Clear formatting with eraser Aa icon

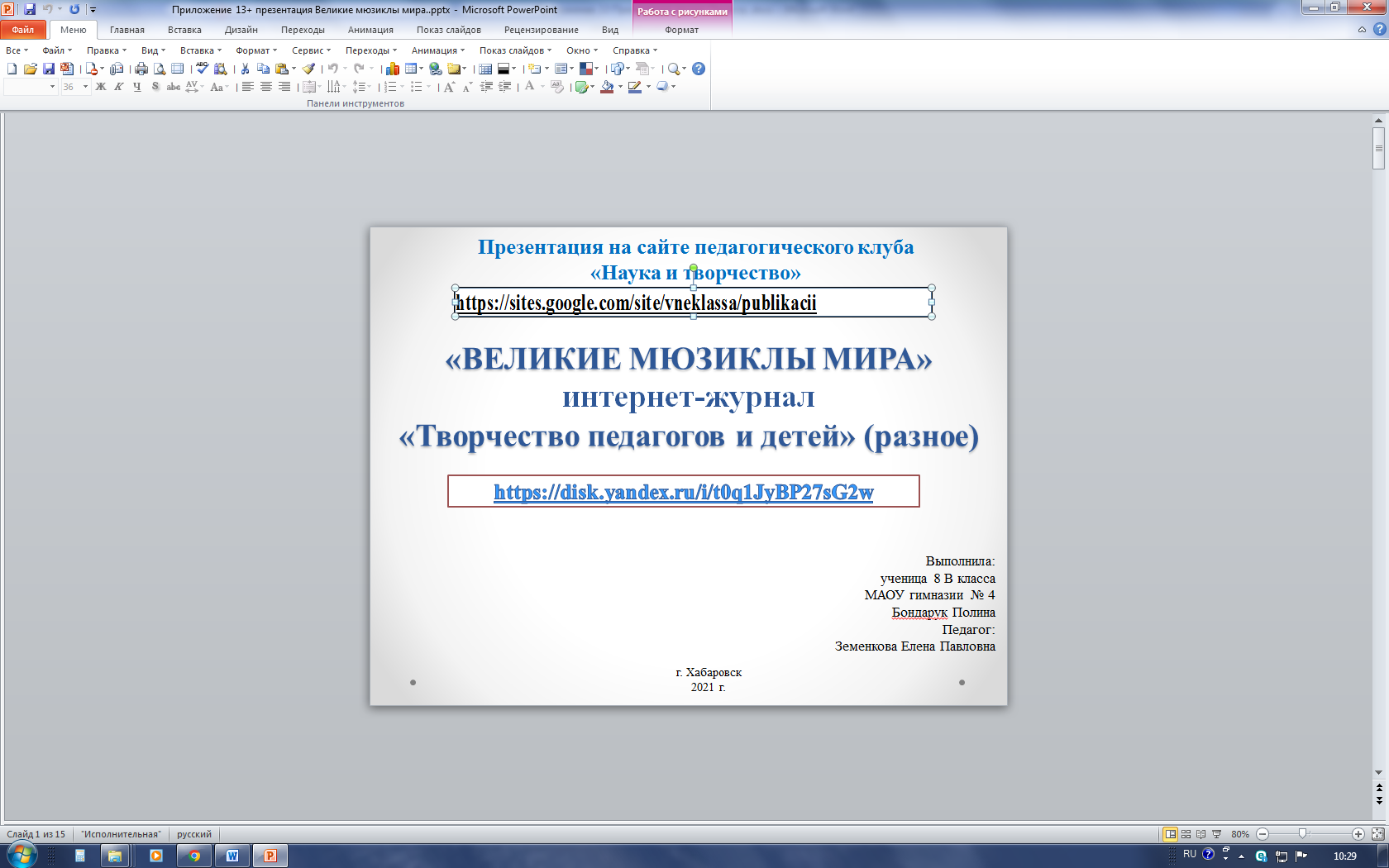coord(557,87)
